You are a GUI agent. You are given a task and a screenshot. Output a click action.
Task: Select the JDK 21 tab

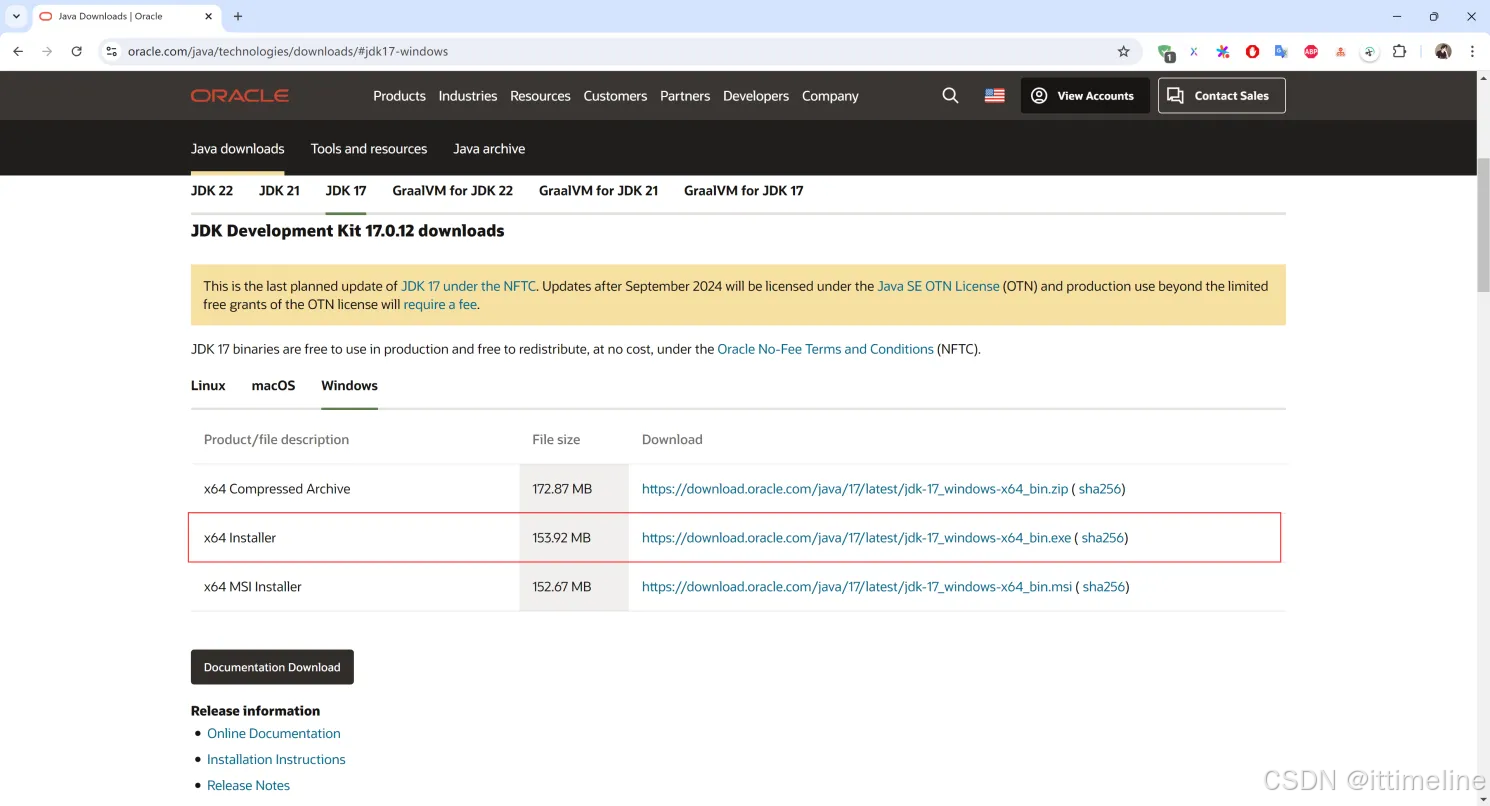click(279, 190)
